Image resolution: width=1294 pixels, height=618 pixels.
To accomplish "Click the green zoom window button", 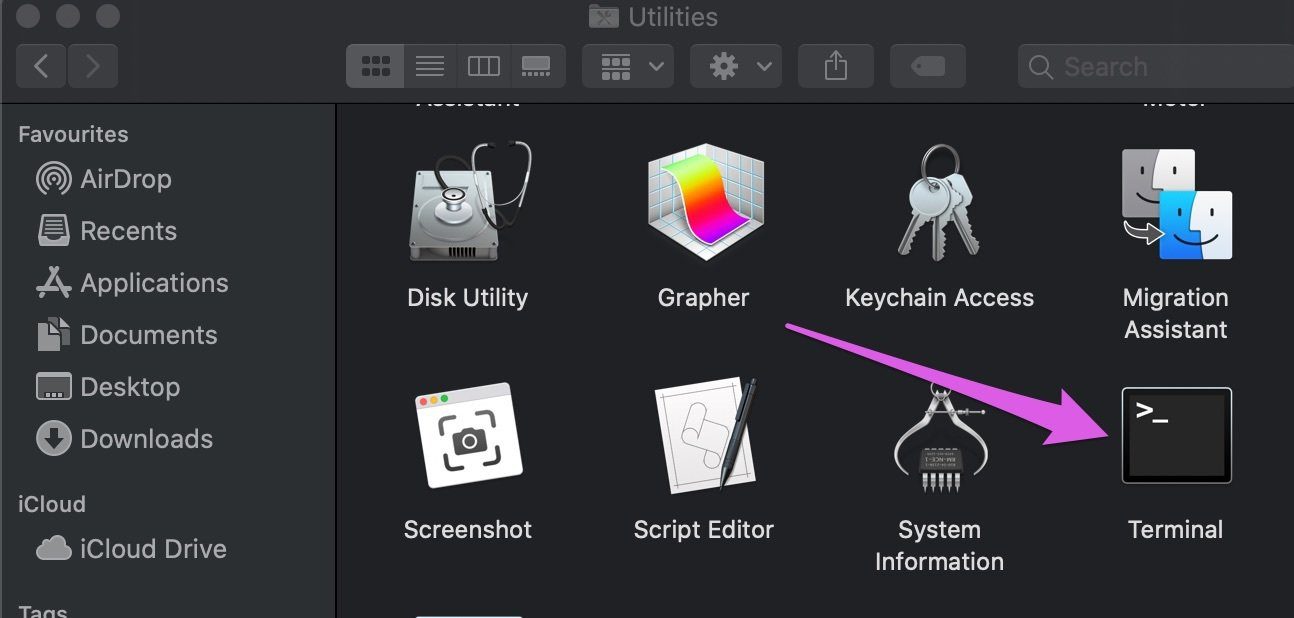I will (x=107, y=16).
